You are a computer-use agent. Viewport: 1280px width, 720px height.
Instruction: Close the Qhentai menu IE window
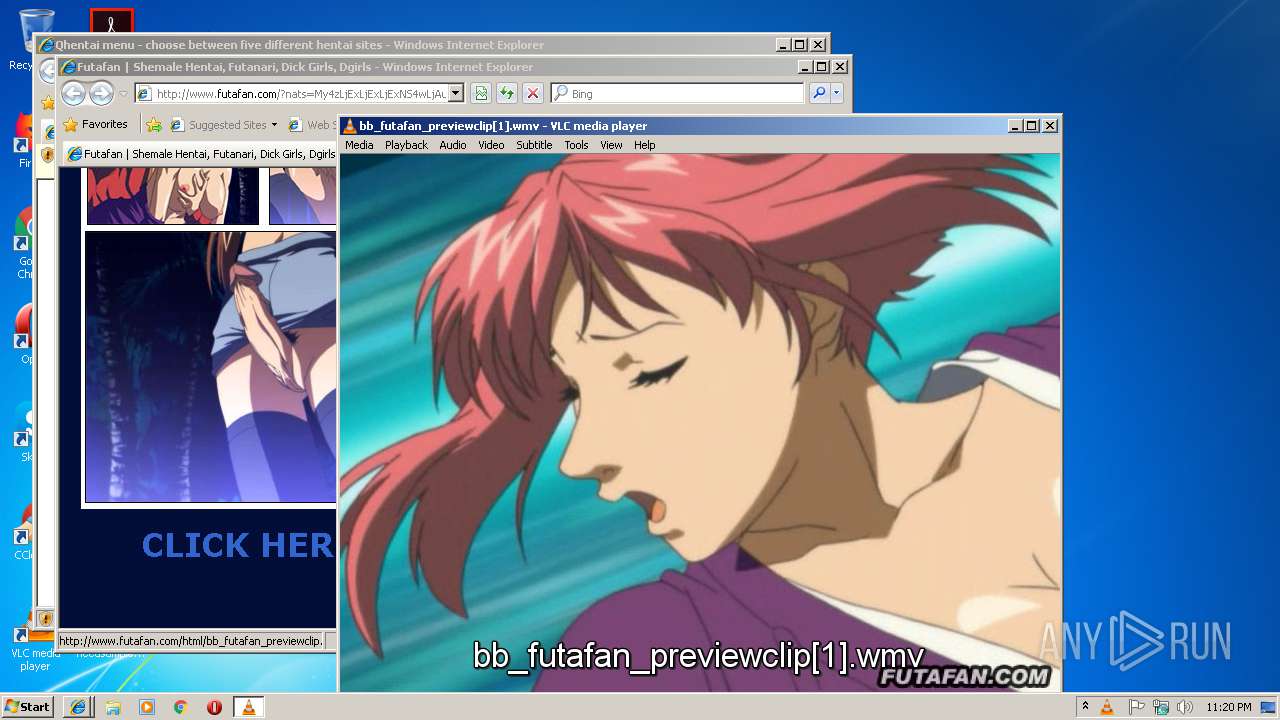(817, 45)
